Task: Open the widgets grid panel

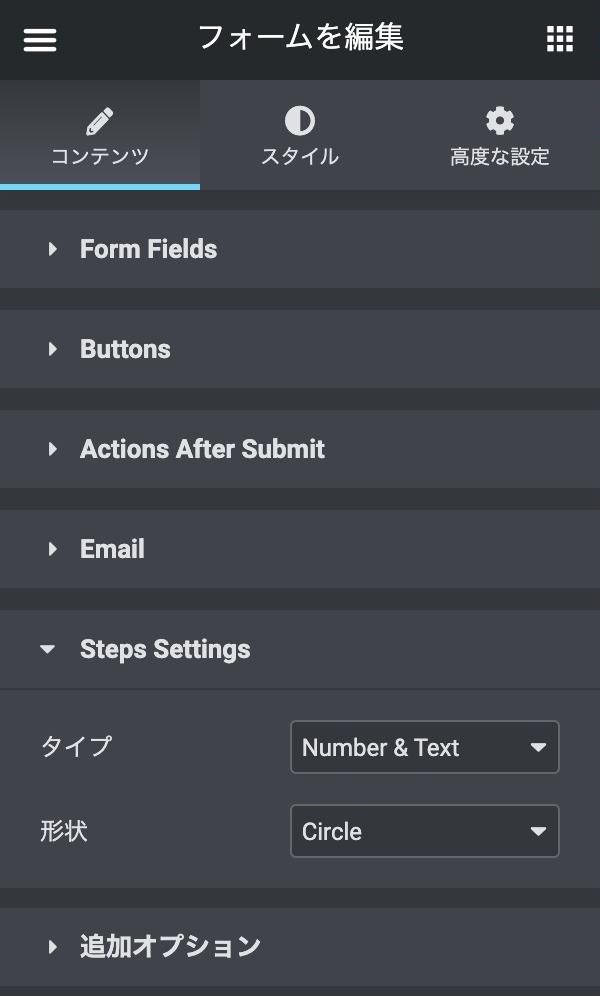Action: 560,40
